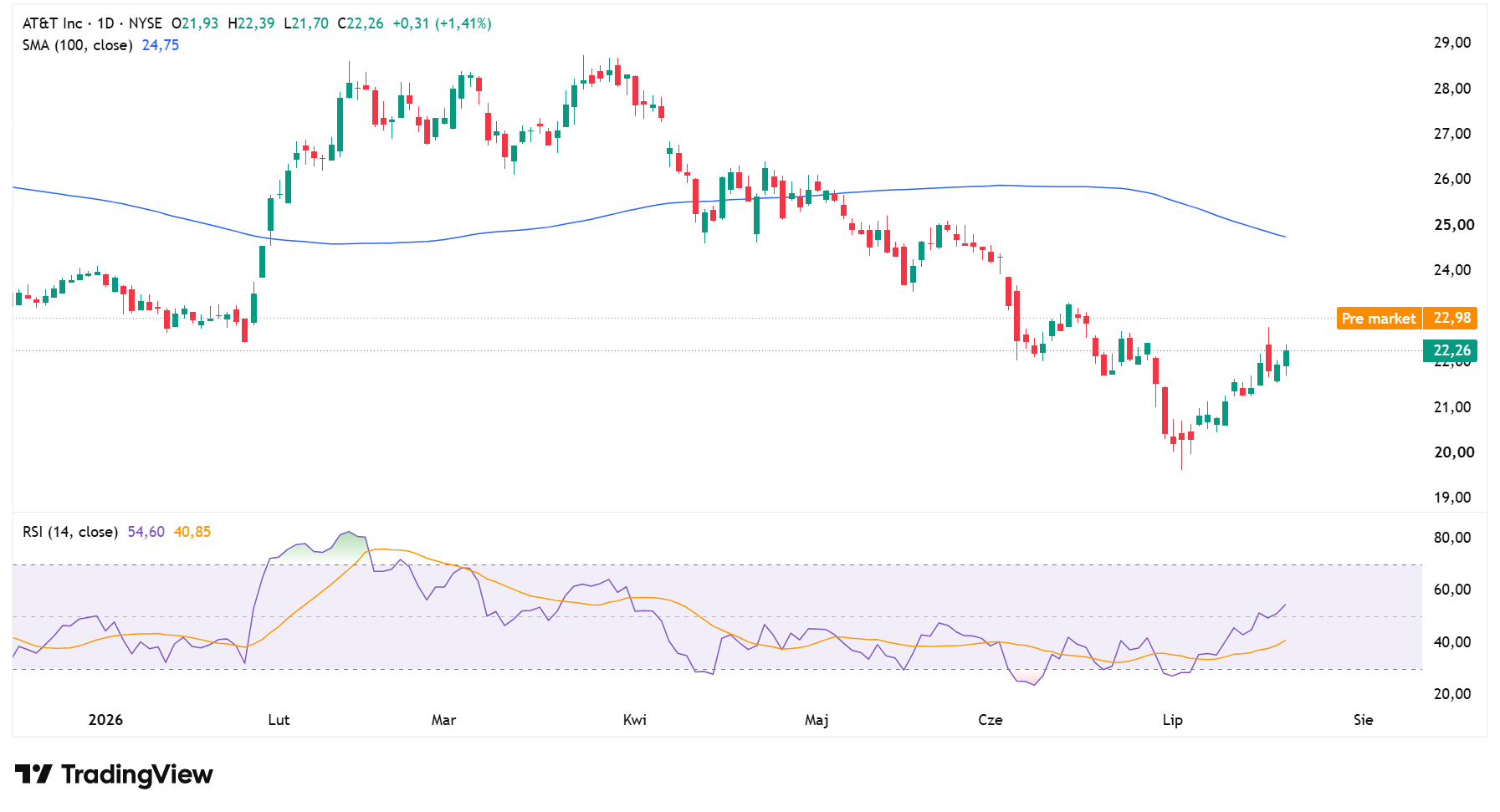Image resolution: width=1500 pixels, height=812 pixels.
Task: Click the Sie month label on time axis
Action: [1364, 720]
